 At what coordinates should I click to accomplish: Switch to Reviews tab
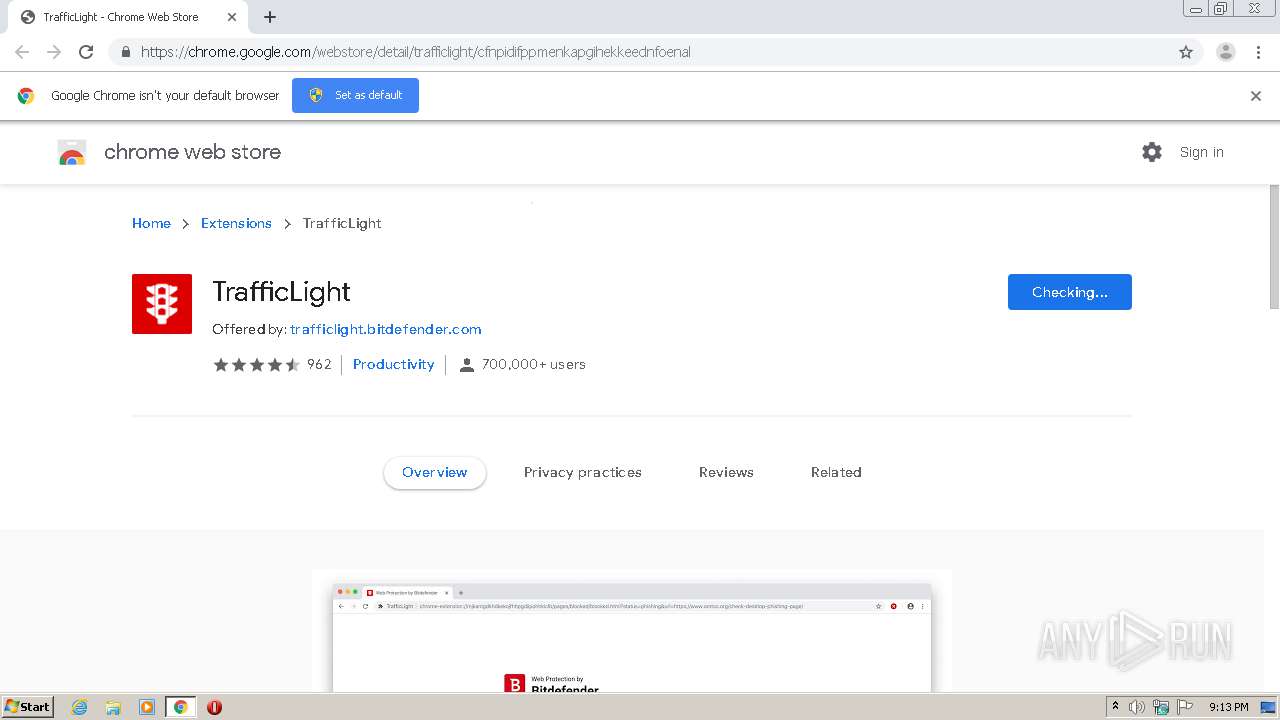726,472
